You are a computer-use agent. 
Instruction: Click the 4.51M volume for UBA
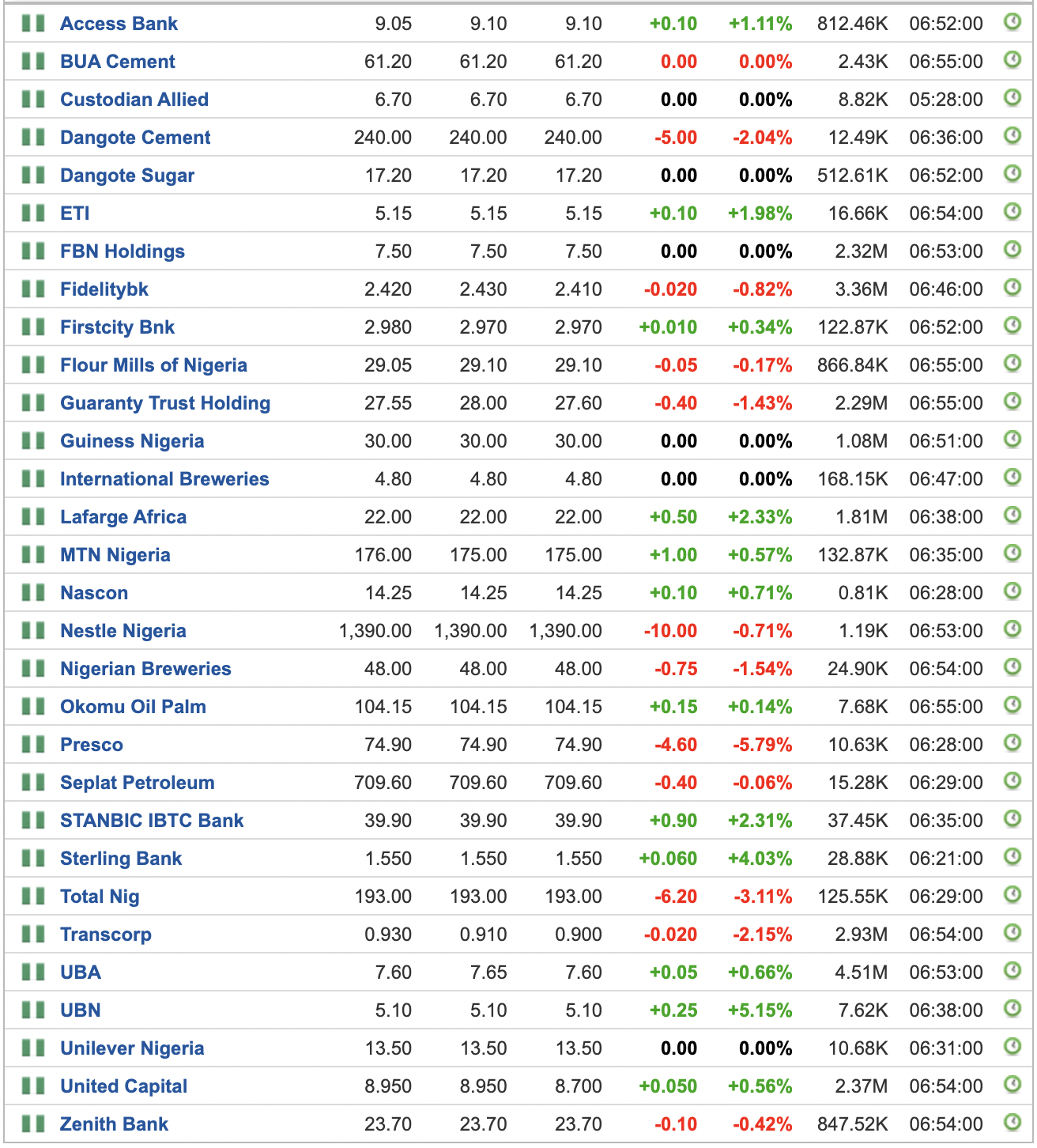click(x=862, y=972)
